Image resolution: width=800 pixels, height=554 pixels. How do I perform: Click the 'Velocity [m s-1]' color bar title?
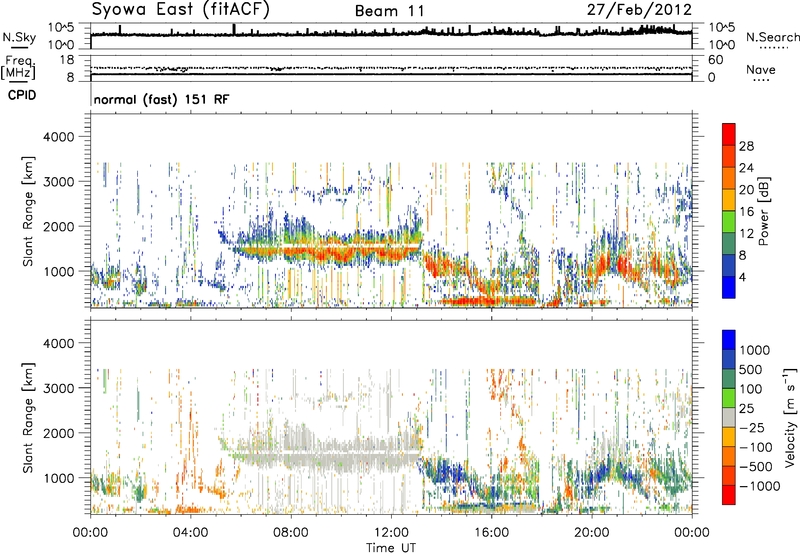click(790, 417)
